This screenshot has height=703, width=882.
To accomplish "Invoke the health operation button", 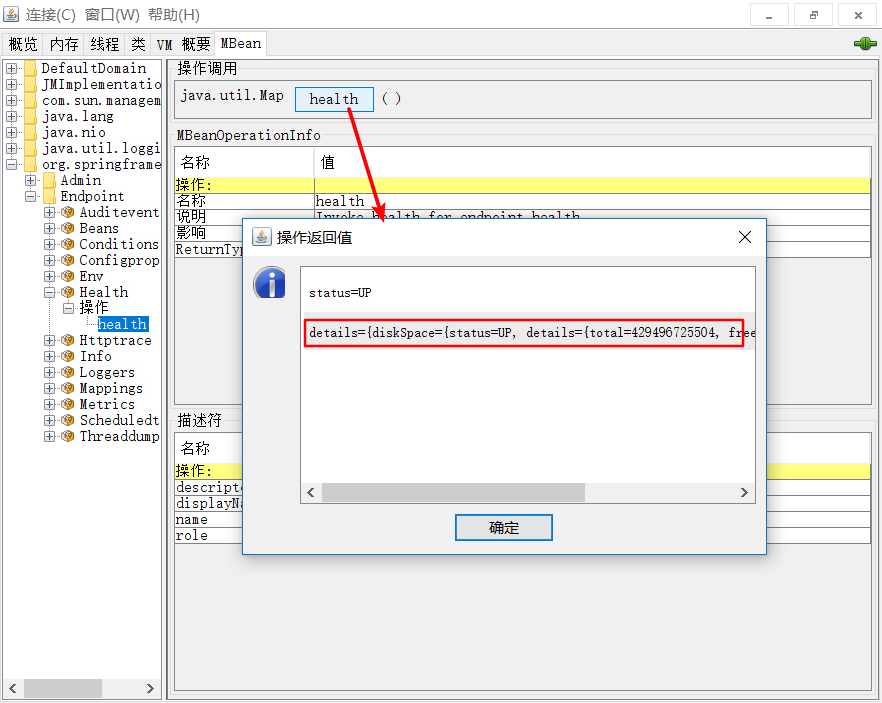I will (x=334, y=99).
